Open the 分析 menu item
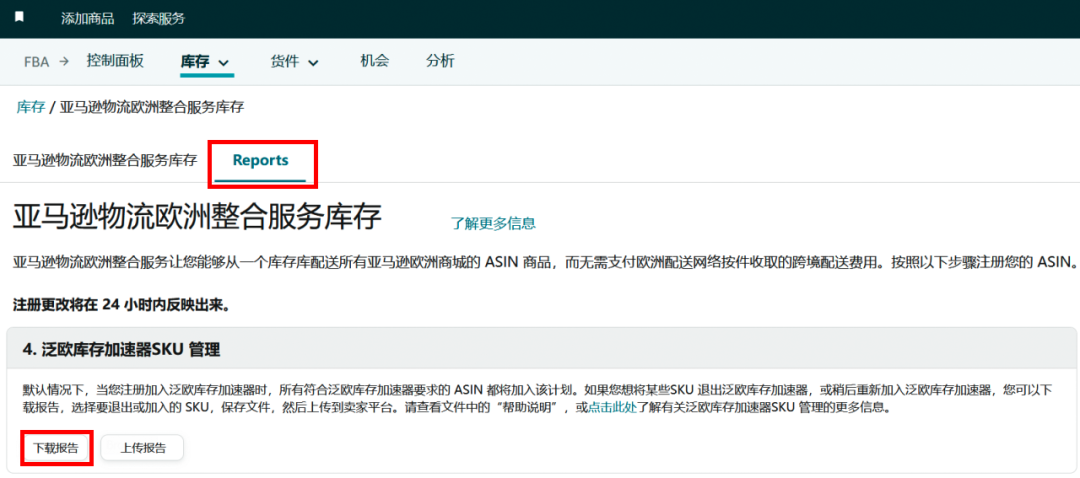 tap(440, 61)
